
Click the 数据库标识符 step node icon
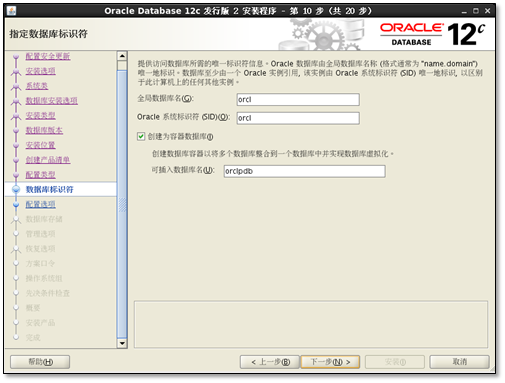click(x=16, y=189)
